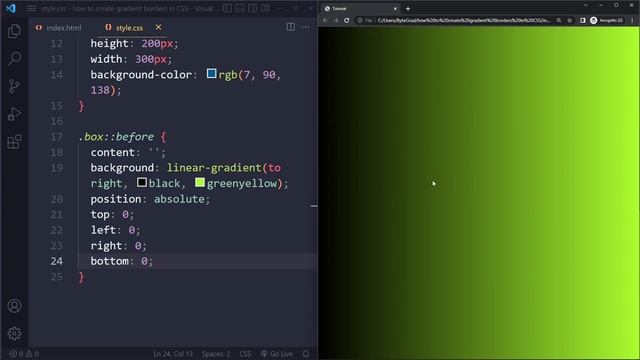This screenshot has width=640, height=360.
Task: Open the Explorer view in activity bar
Action: click(x=14, y=31)
